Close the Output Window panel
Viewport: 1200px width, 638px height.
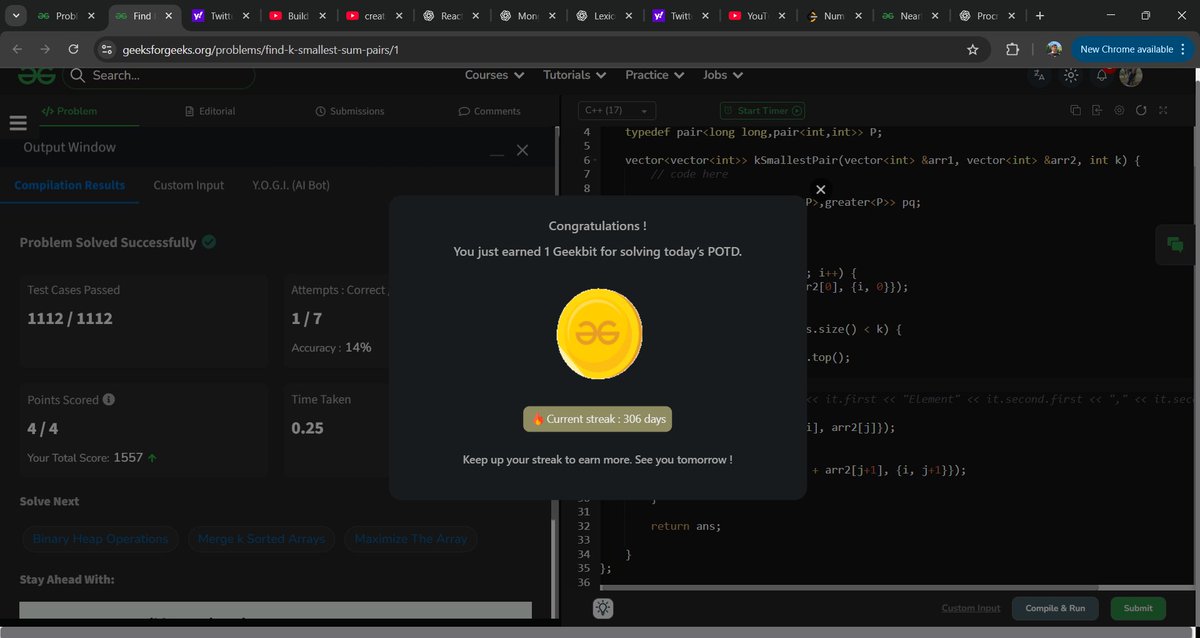tap(522, 150)
